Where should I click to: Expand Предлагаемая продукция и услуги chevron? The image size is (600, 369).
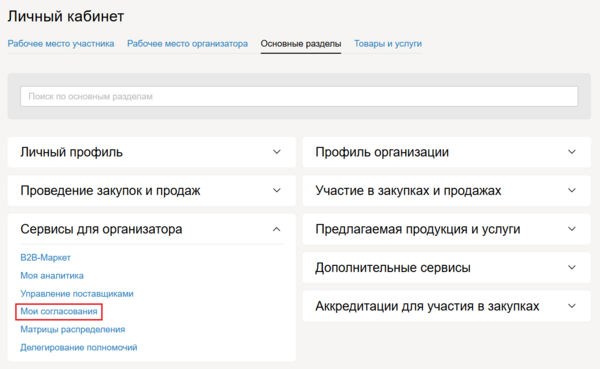(572, 229)
